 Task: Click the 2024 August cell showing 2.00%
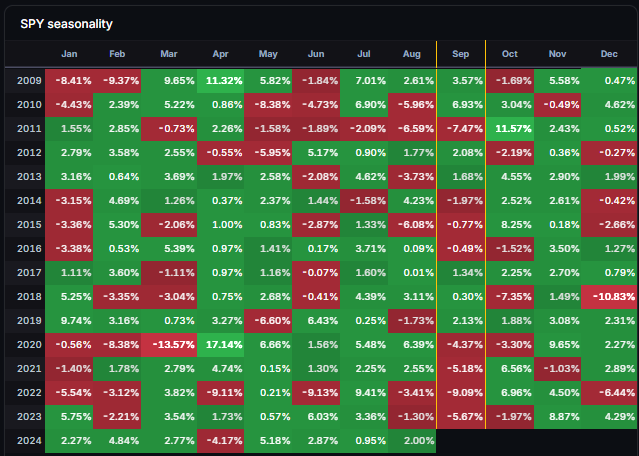coord(412,441)
